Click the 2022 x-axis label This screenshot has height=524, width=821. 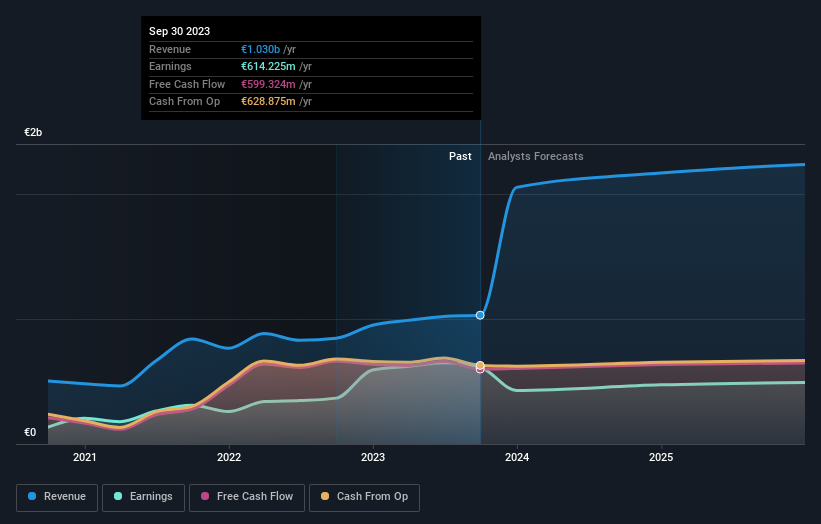coord(229,457)
